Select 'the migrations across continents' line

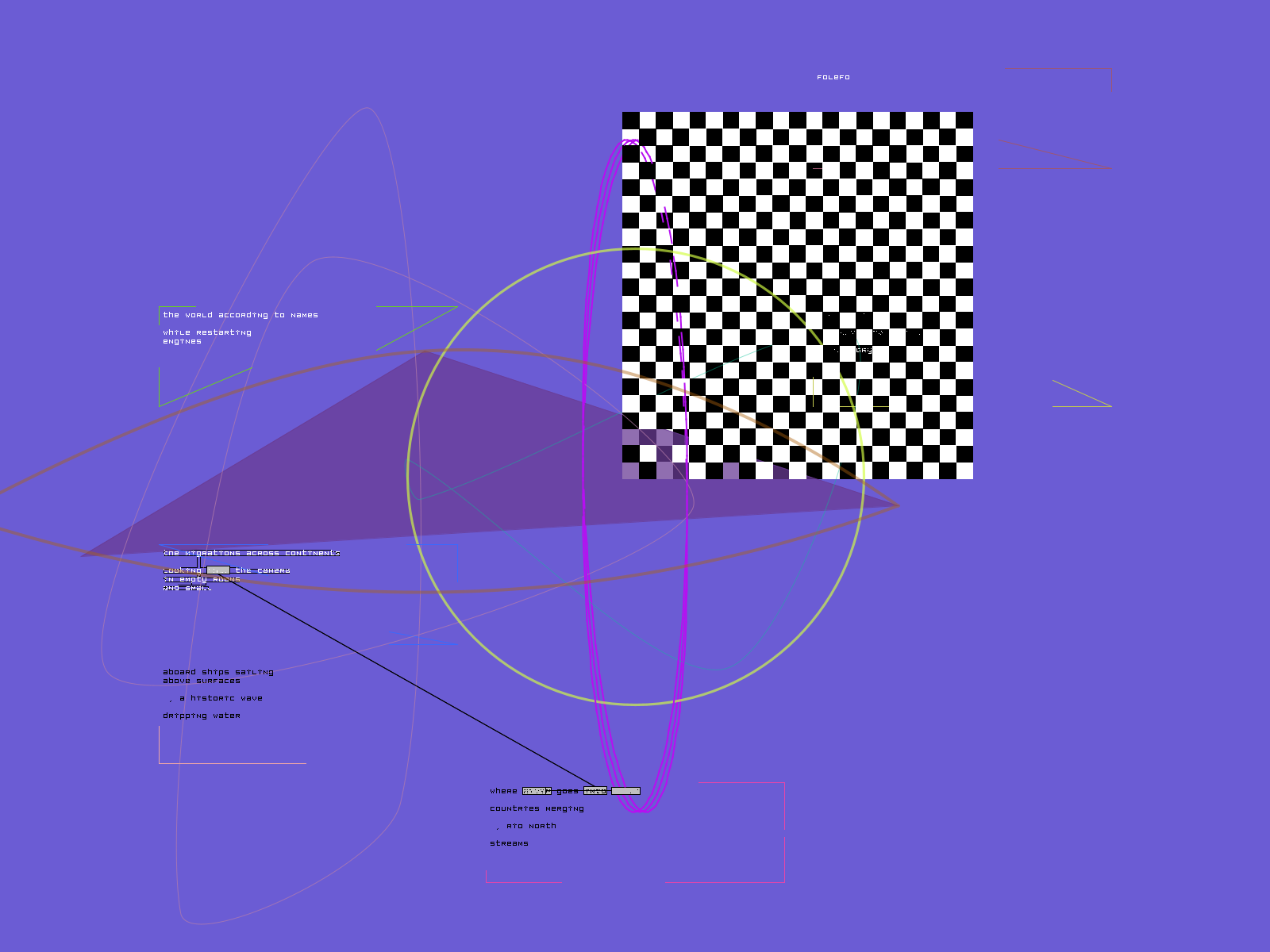pos(251,553)
